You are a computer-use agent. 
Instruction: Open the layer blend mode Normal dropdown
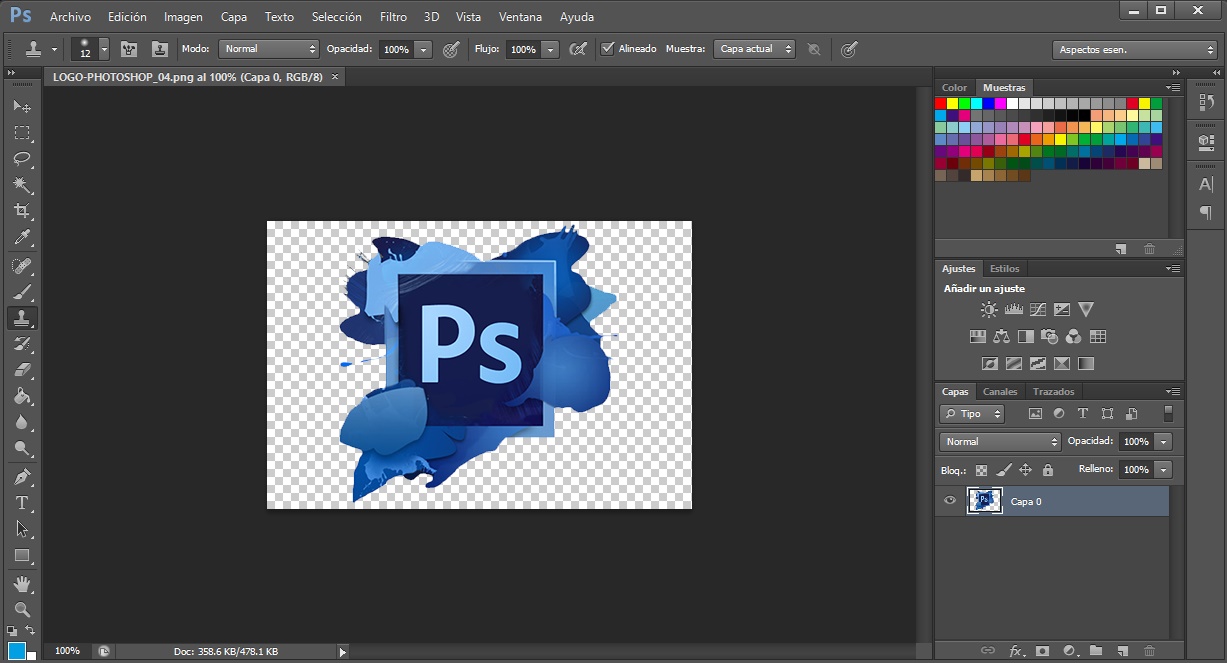point(999,441)
